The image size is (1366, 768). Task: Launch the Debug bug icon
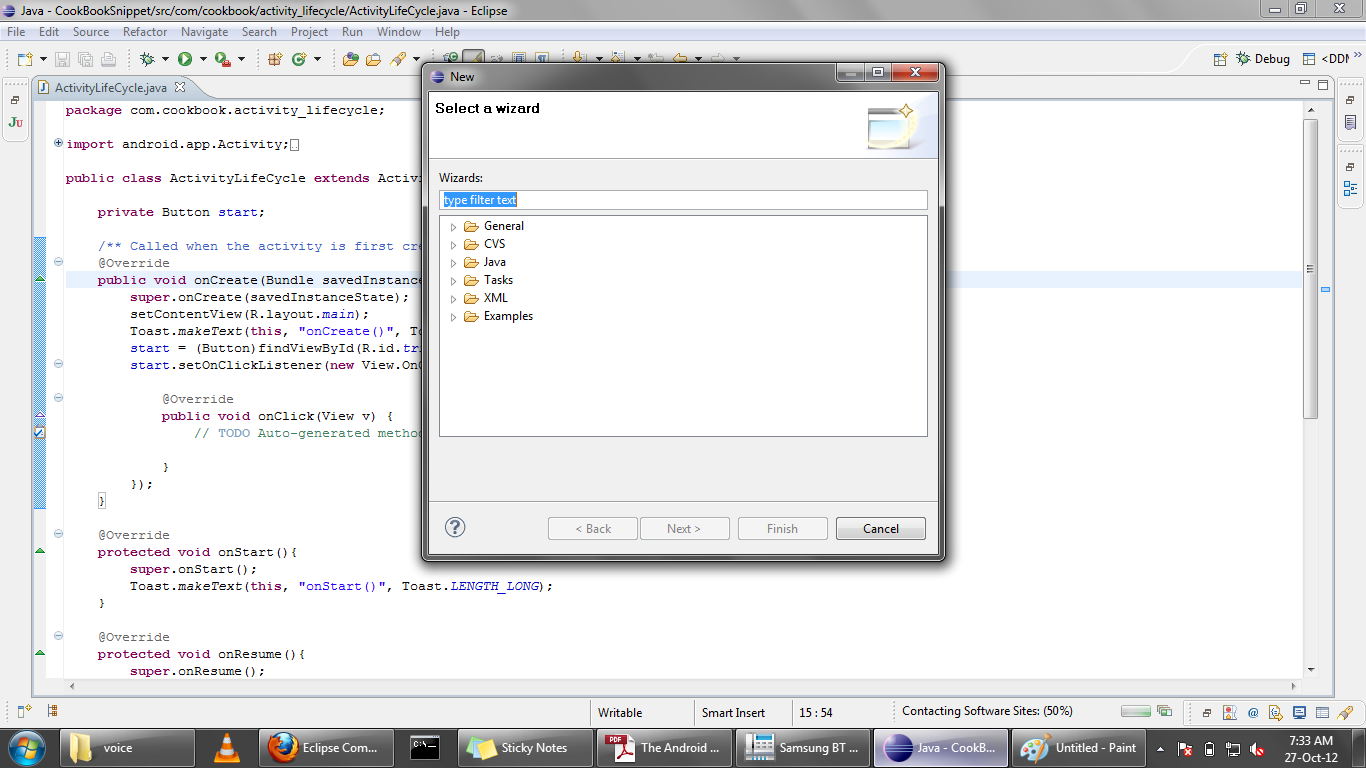click(147, 59)
